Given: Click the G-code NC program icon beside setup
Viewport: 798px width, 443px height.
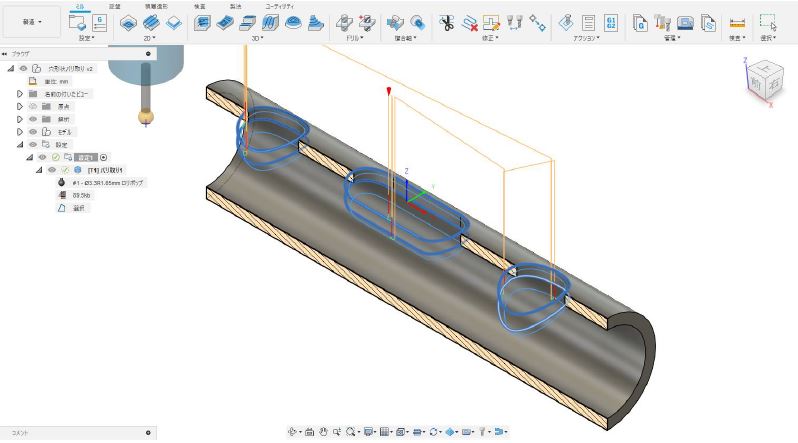Looking at the screenshot, I should click(x=100, y=22).
